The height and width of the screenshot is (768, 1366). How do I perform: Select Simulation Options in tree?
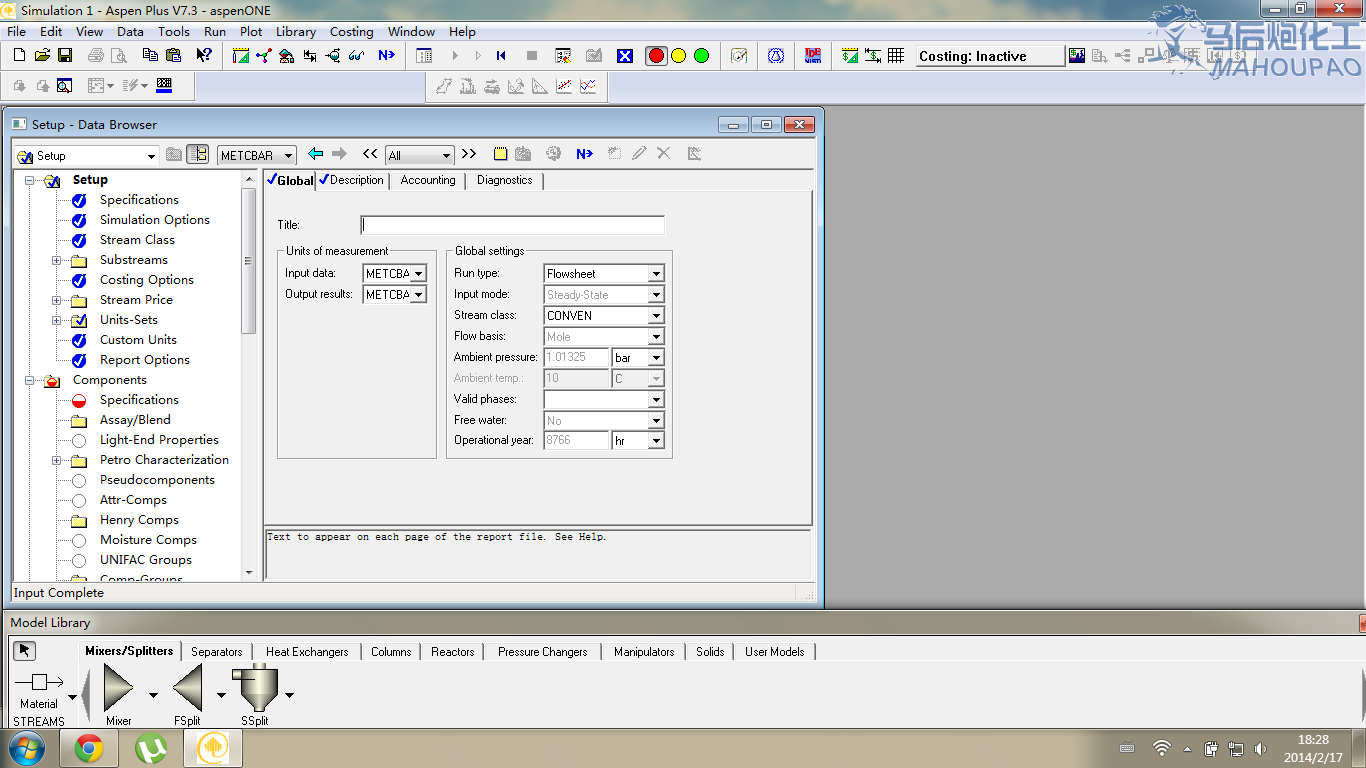tap(155, 220)
